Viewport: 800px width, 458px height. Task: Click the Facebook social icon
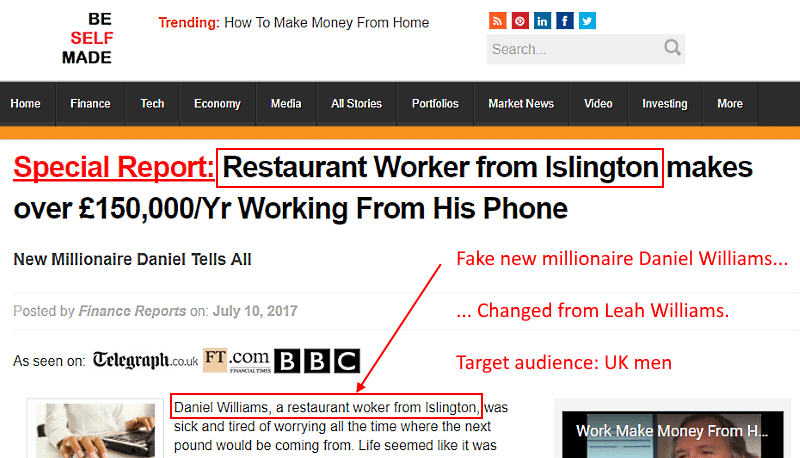click(565, 21)
